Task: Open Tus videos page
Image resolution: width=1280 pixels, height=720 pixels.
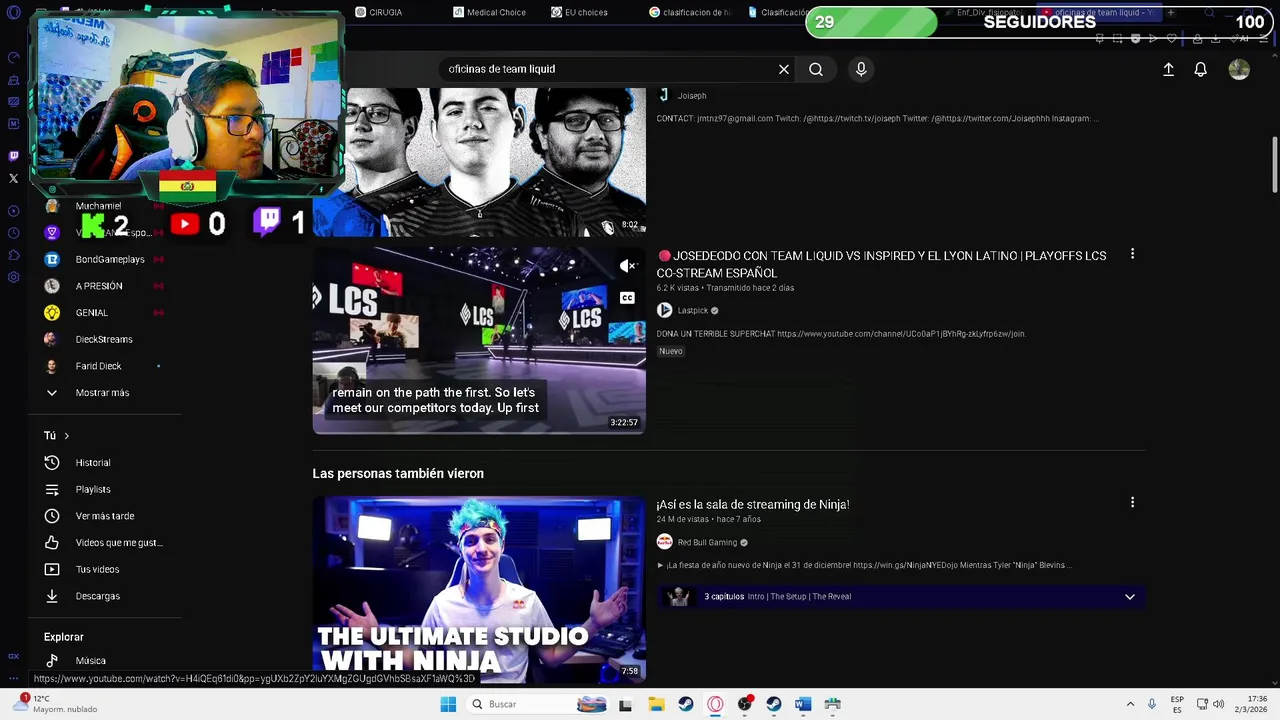Action: point(97,569)
